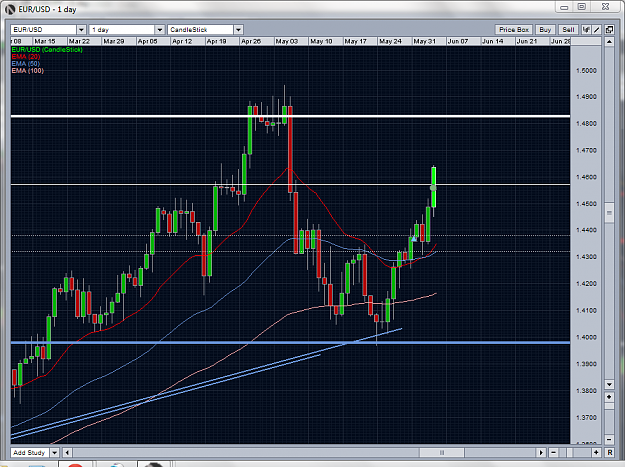
Task: Click the May 03 date label
Action: click(x=287, y=41)
